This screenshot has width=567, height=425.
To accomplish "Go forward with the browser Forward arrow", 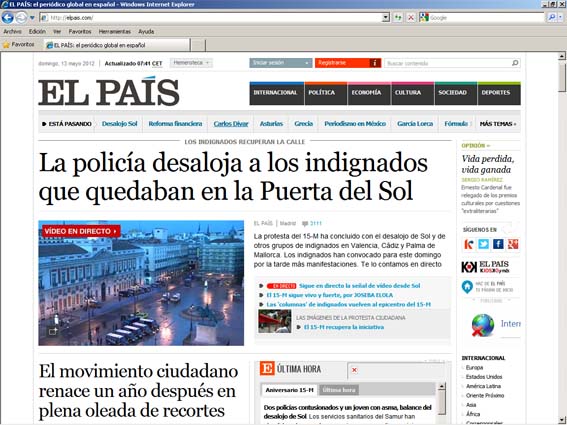I will (x=21, y=17).
